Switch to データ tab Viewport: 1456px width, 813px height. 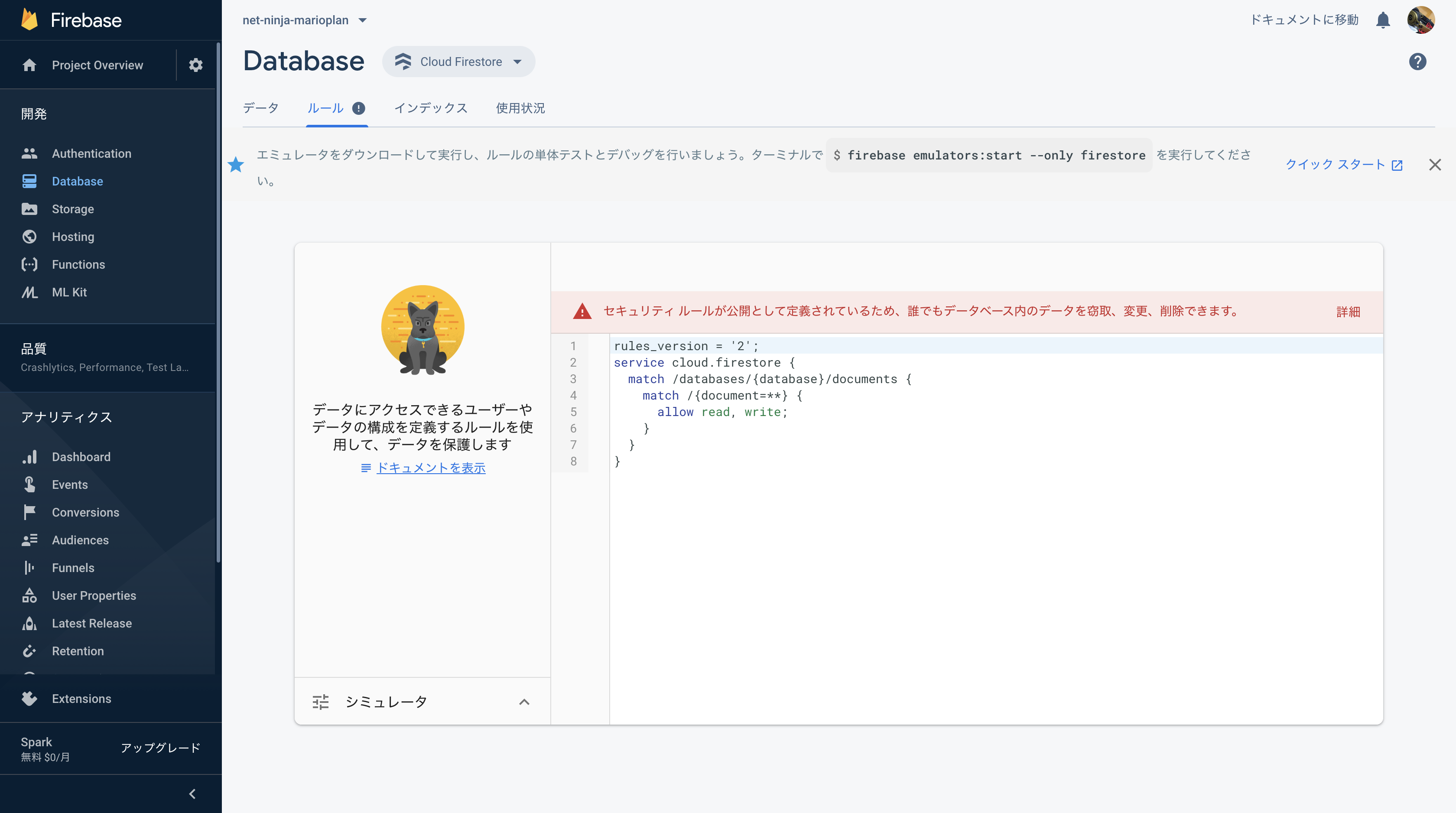(x=260, y=108)
